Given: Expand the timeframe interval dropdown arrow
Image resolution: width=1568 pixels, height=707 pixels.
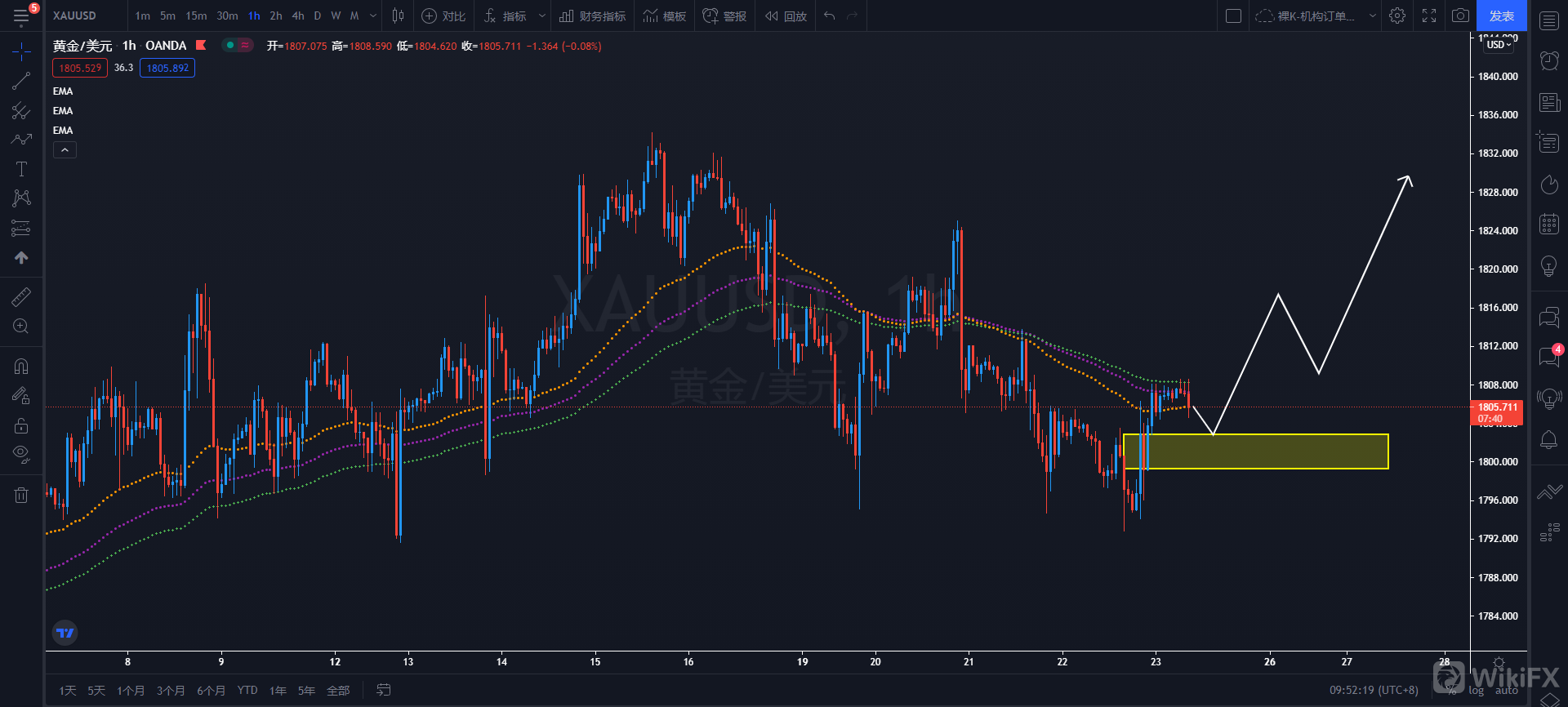Looking at the screenshot, I should pos(373,16).
